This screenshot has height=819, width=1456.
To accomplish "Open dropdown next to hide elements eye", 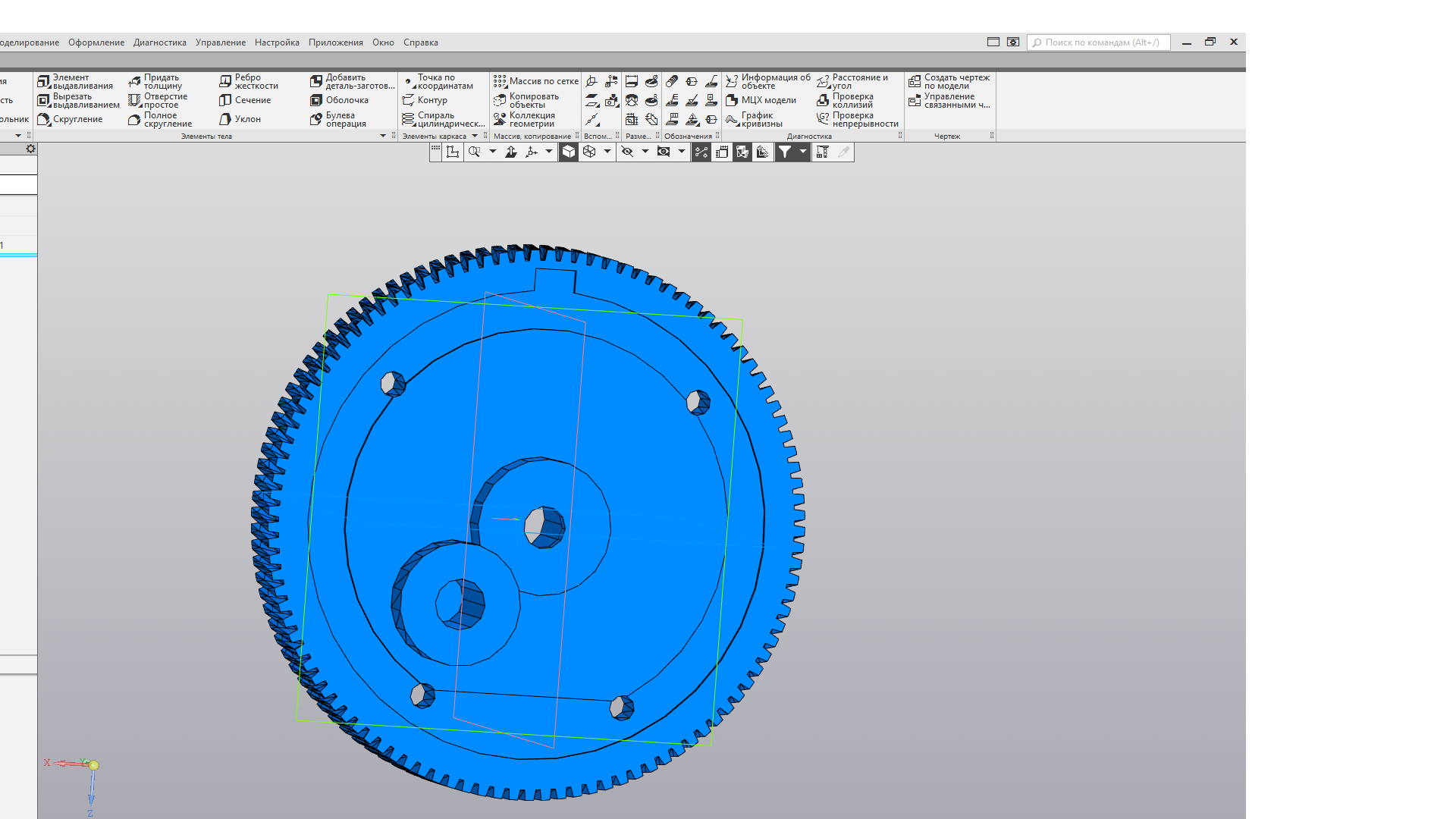I will [x=645, y=152].
